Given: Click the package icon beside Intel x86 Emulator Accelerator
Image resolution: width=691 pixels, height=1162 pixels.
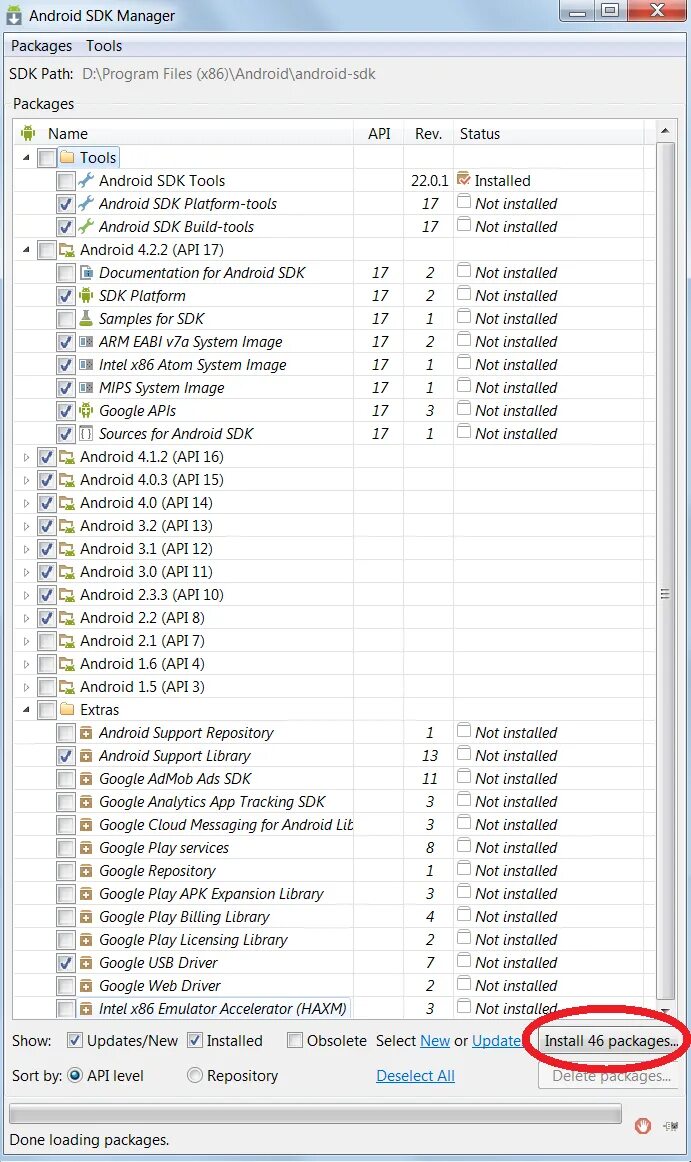Looking at the screenshot, I should tap(86, 1009).
